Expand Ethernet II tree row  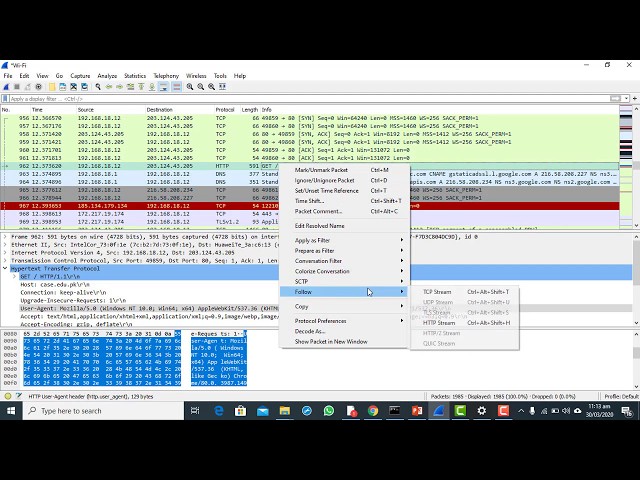[x=5, y=244]
